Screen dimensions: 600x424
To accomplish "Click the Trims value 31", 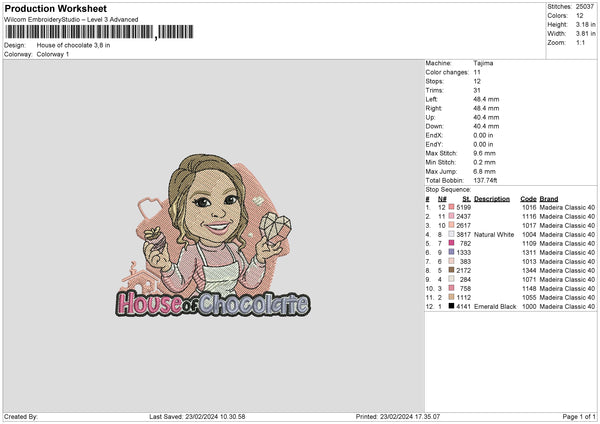I will 477,90.
